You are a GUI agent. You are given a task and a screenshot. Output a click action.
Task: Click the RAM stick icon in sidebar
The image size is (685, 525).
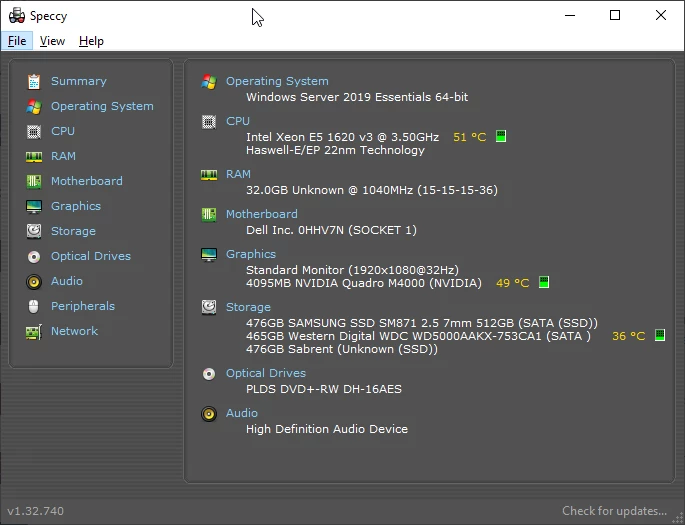pos(34,156)
